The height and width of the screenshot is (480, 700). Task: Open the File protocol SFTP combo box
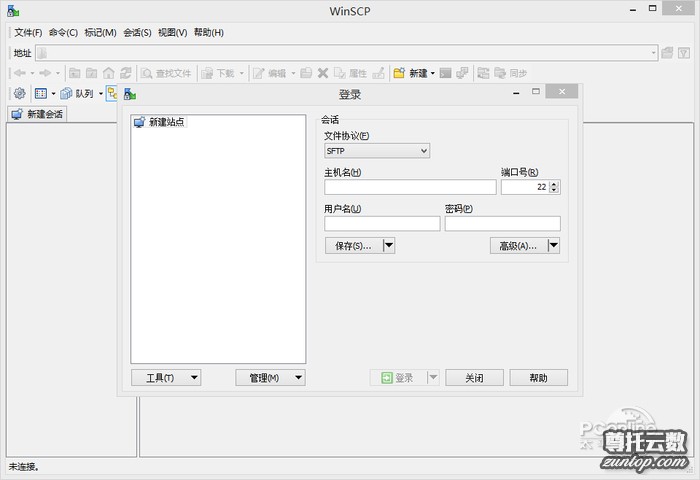(x=377, y=151)
